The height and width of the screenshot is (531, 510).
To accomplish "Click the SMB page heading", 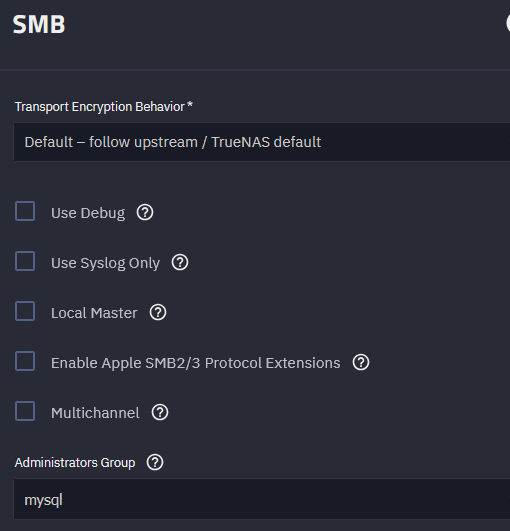I will [x=39, y=24].
